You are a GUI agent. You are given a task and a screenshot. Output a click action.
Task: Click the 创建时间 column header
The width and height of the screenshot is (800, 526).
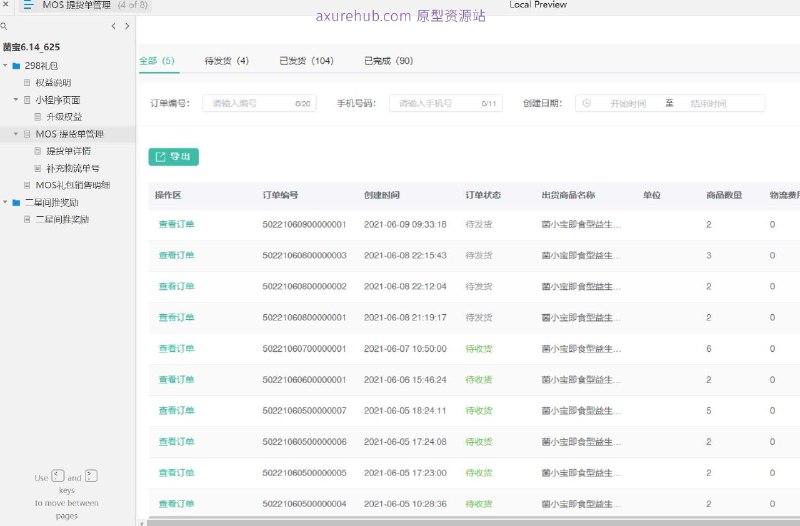[382, 195]
